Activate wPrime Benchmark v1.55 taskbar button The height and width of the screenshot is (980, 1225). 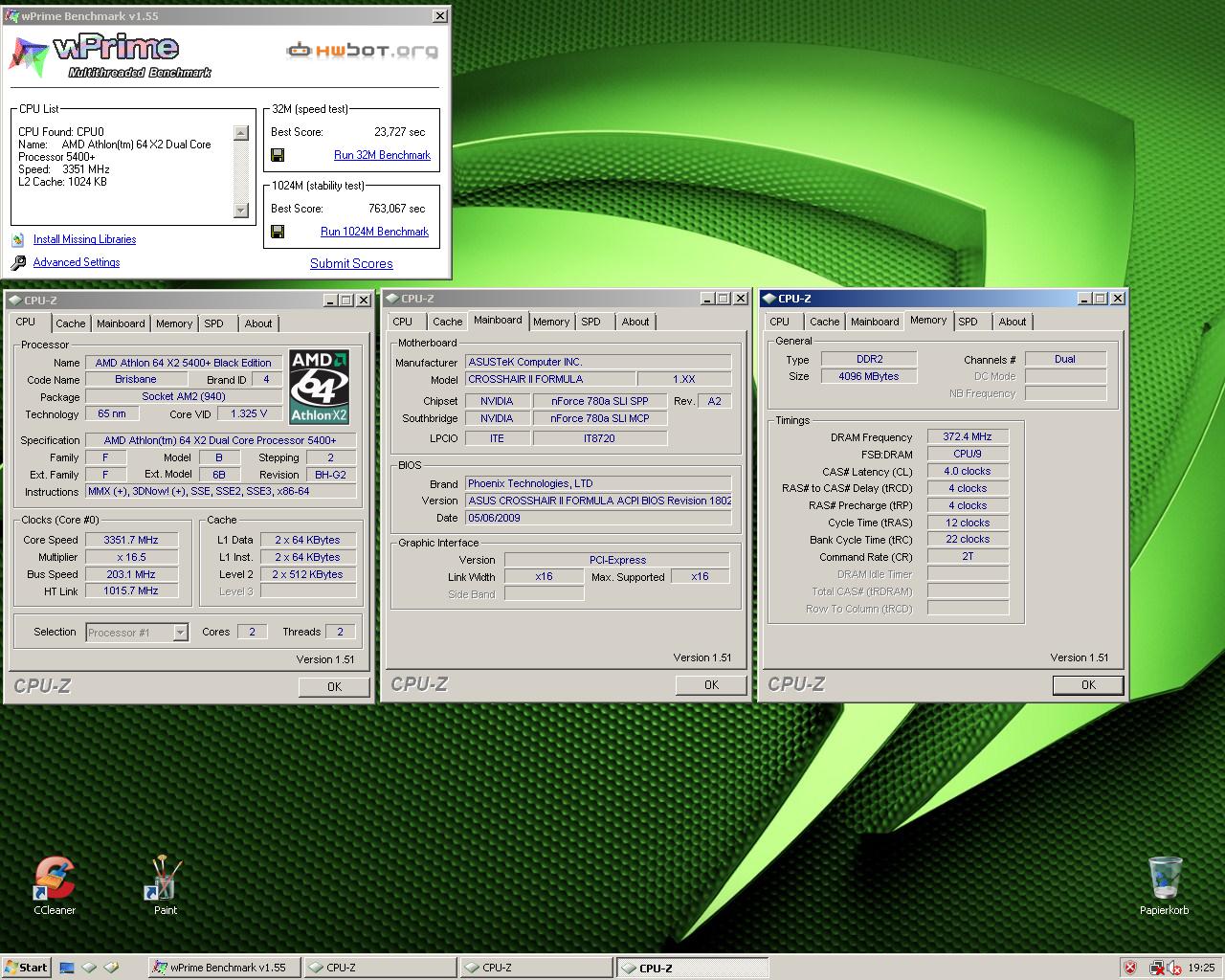[225, 968]
